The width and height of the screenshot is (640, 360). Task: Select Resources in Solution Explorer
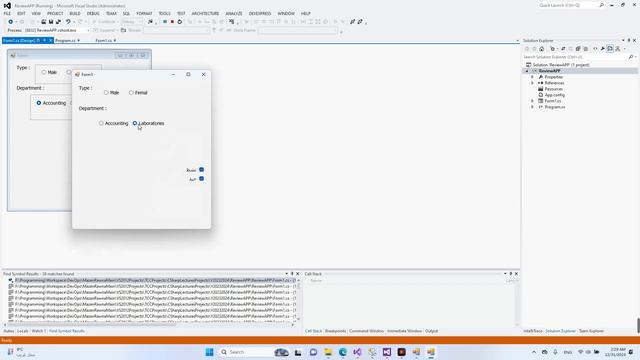[553, 89]
